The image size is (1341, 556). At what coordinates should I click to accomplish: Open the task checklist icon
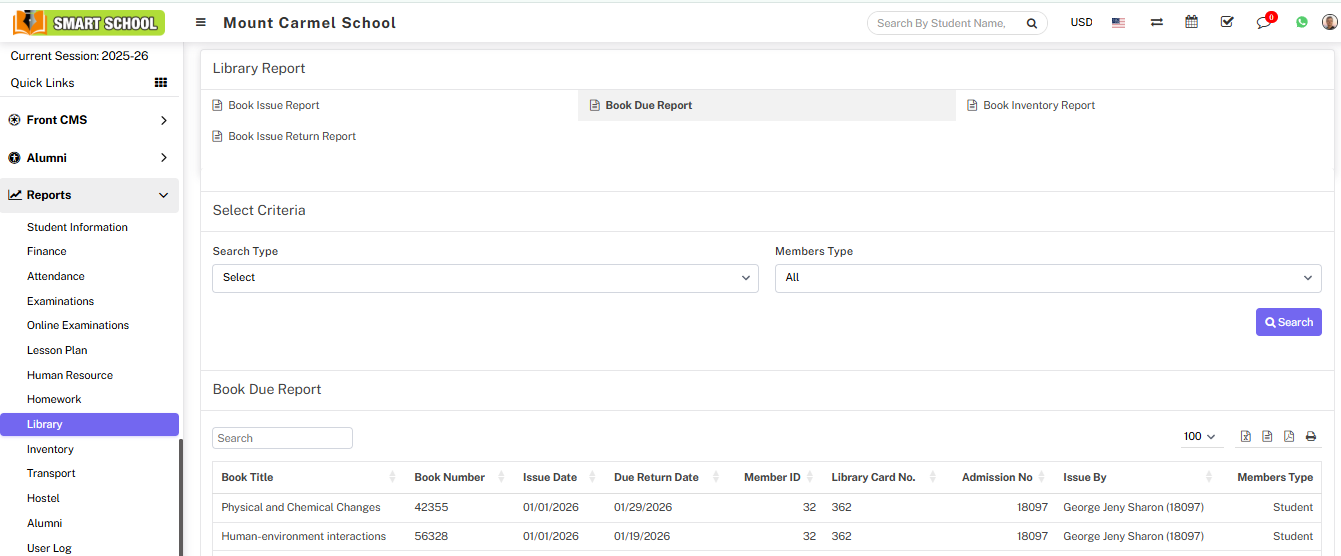coord(1227,22)
